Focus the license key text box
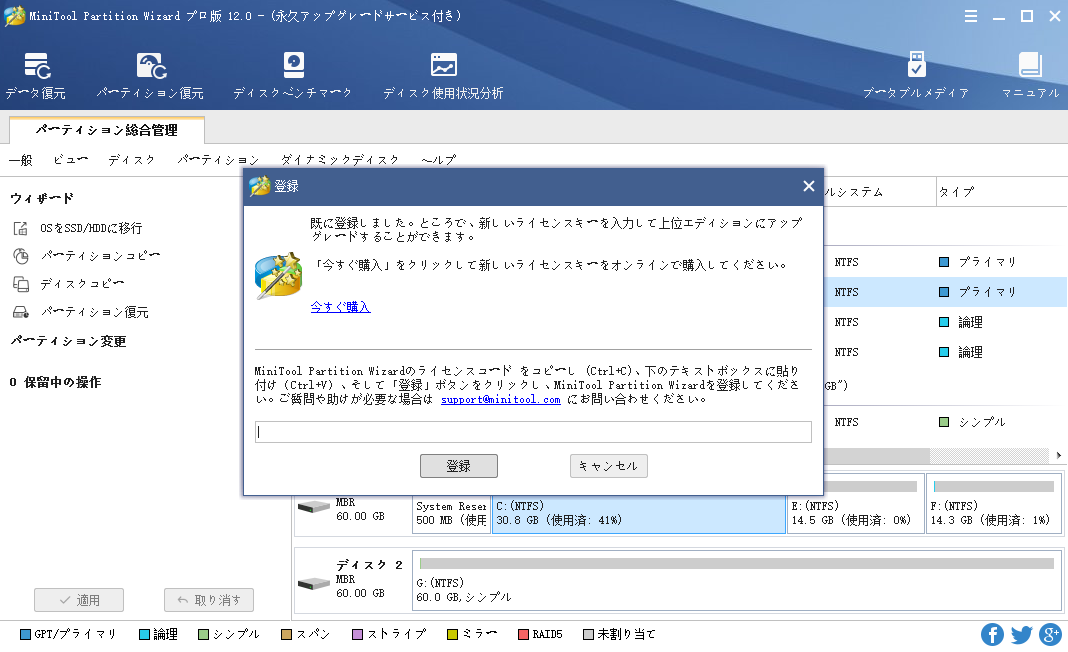This screenshot has height=652, width=1068. [x=533, y=432]
